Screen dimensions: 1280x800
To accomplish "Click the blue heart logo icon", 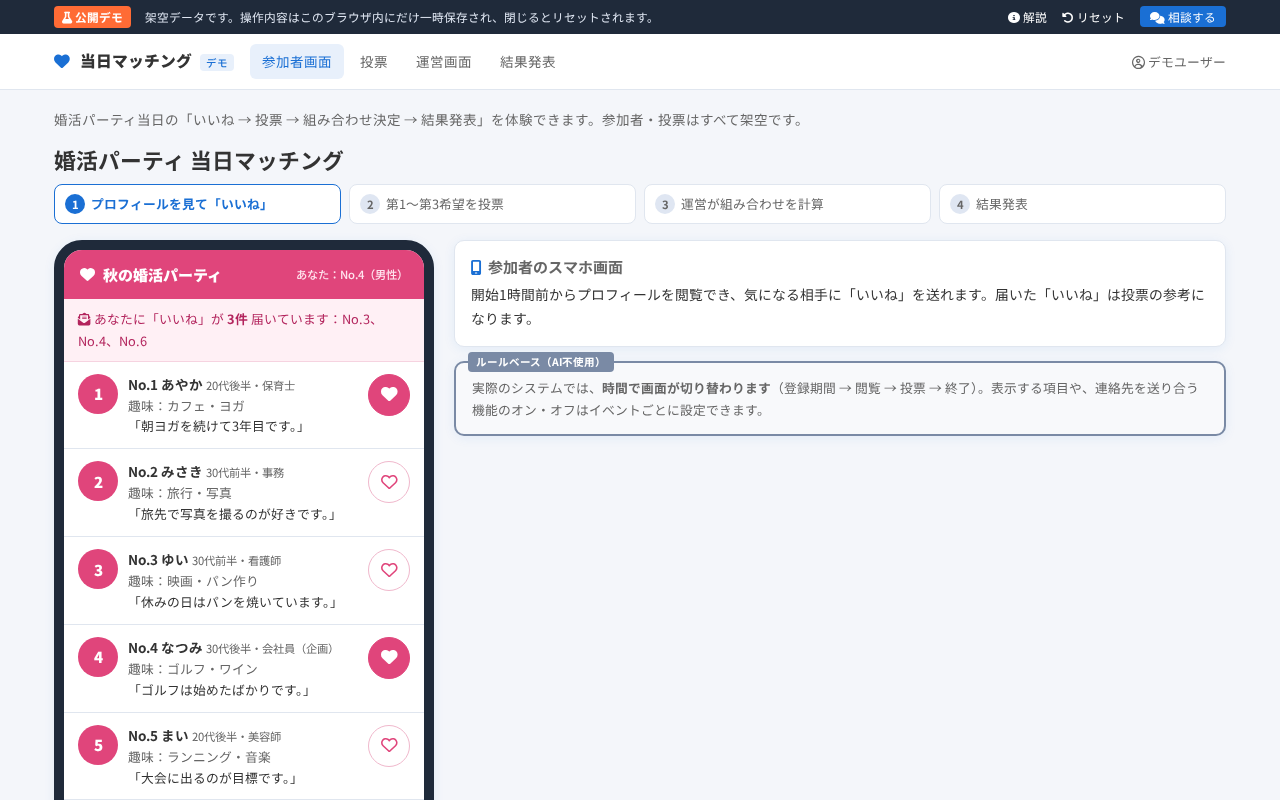I will [62, 62].
